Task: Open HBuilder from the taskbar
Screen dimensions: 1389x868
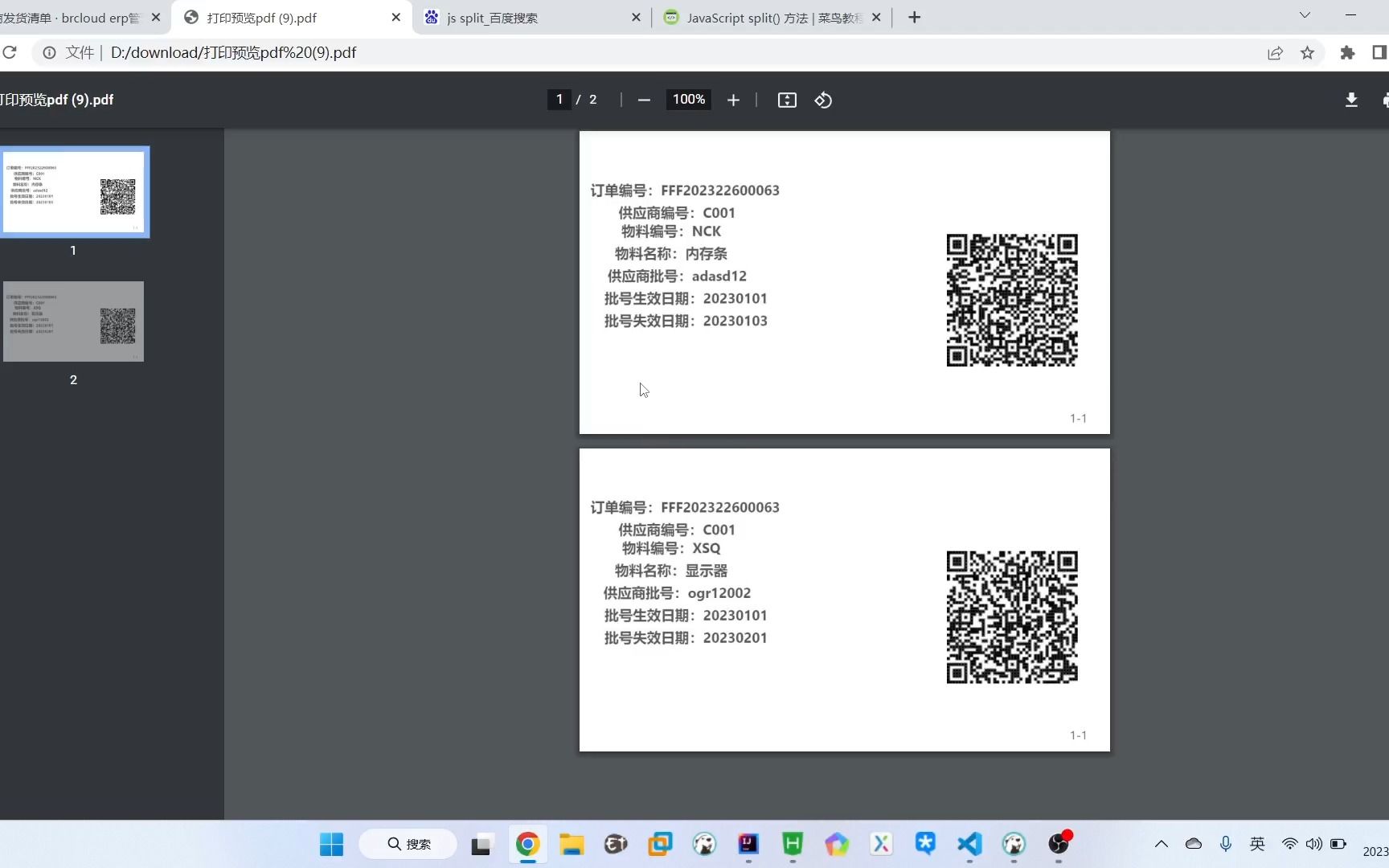Action: (793, 843)
